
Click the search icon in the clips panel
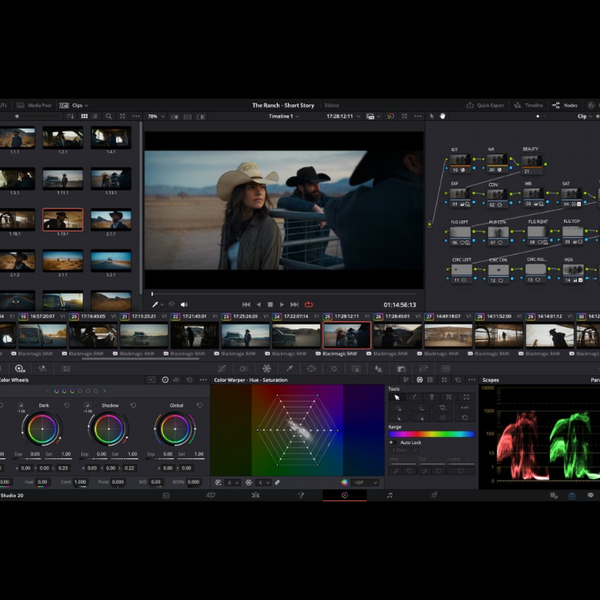(109, 116)
